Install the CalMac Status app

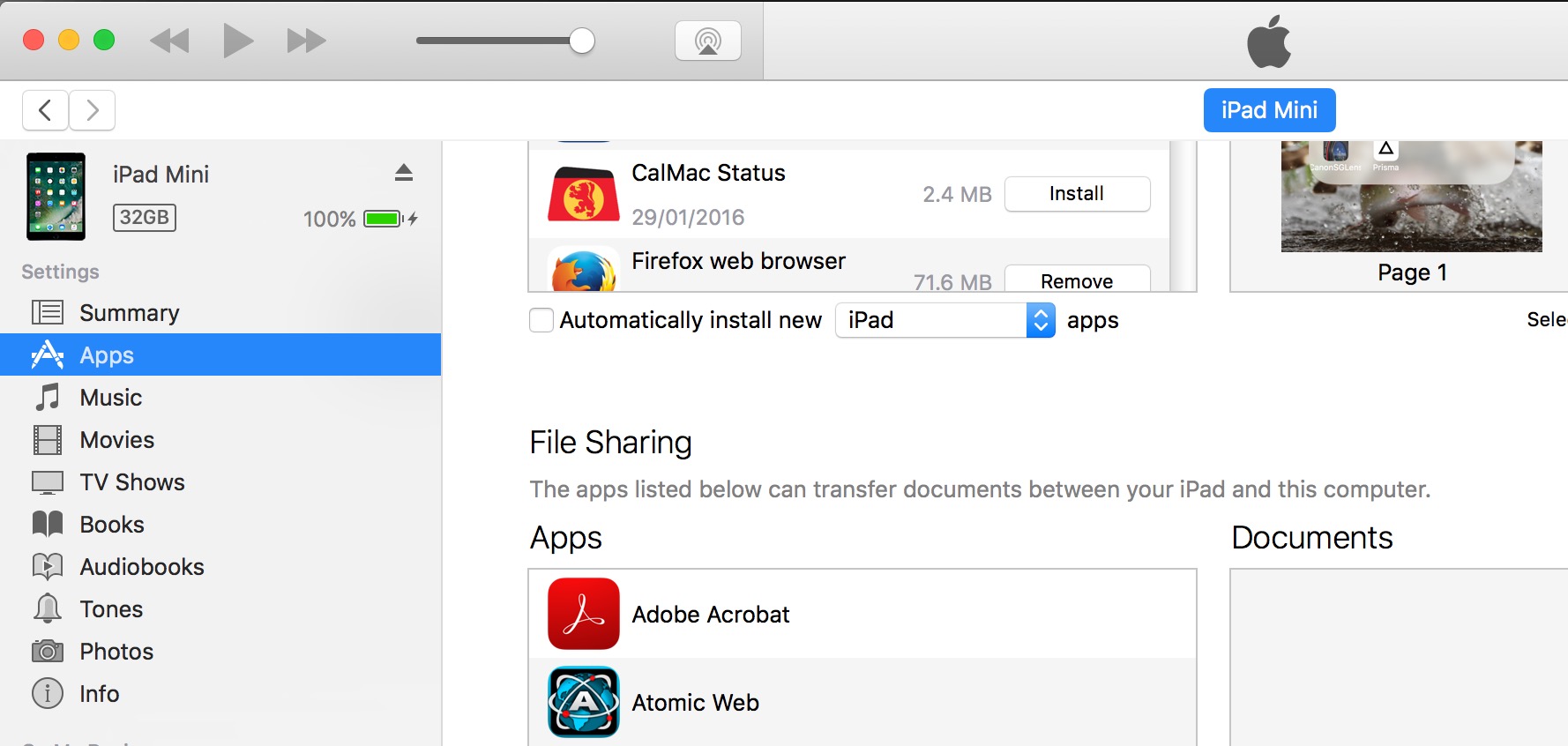click(x=1077, y=194)
